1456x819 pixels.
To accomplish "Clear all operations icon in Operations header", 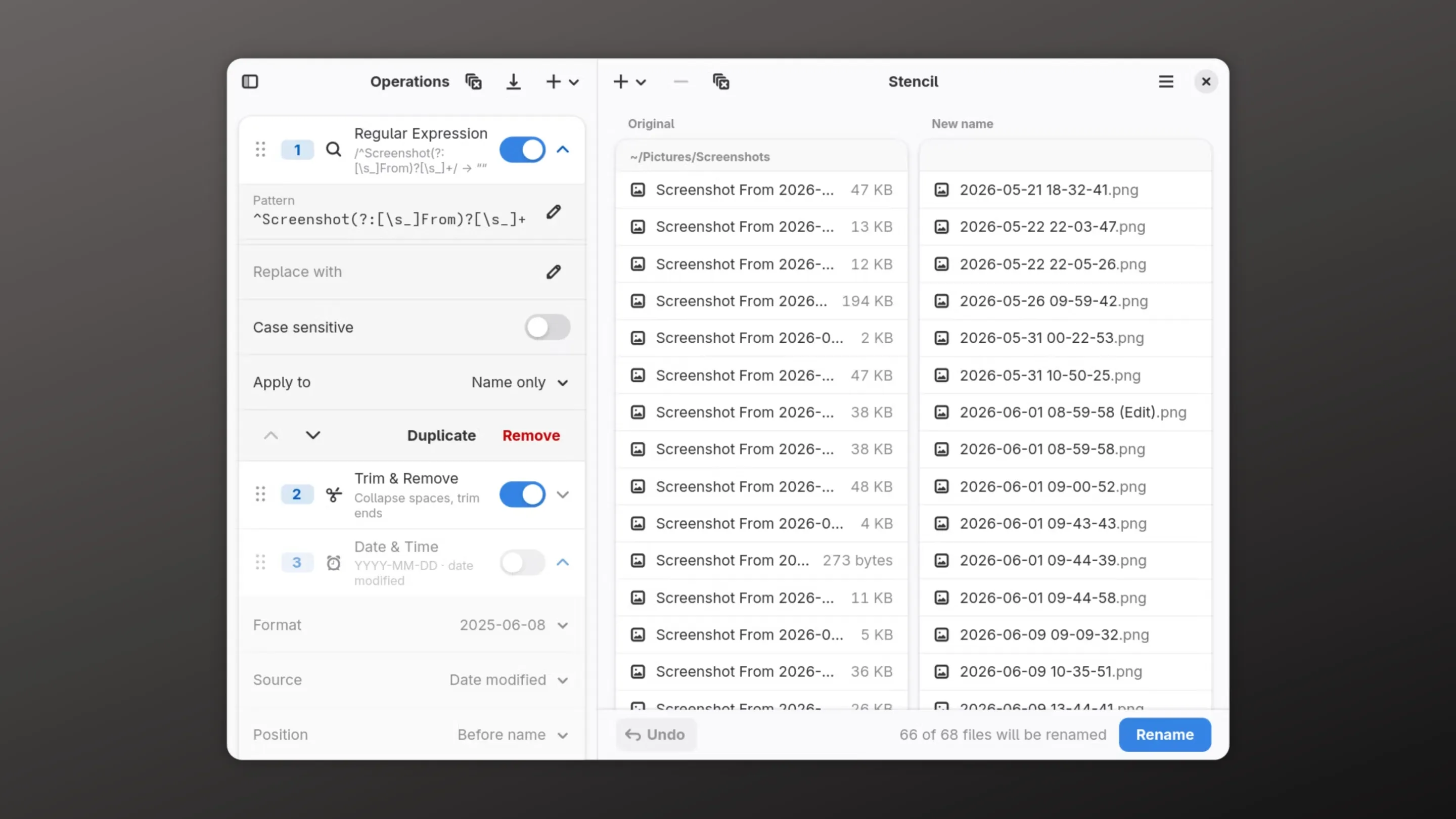I will 473,82.
